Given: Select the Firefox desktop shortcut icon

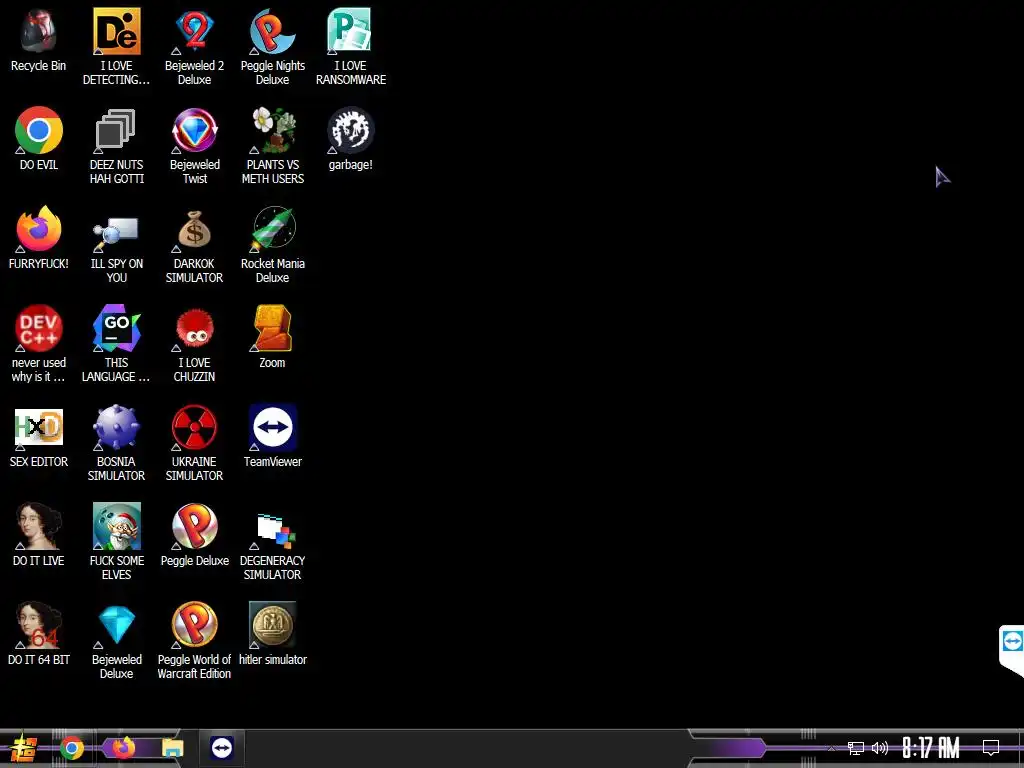Looking at the screenshot, I should (x=39, y=229).
